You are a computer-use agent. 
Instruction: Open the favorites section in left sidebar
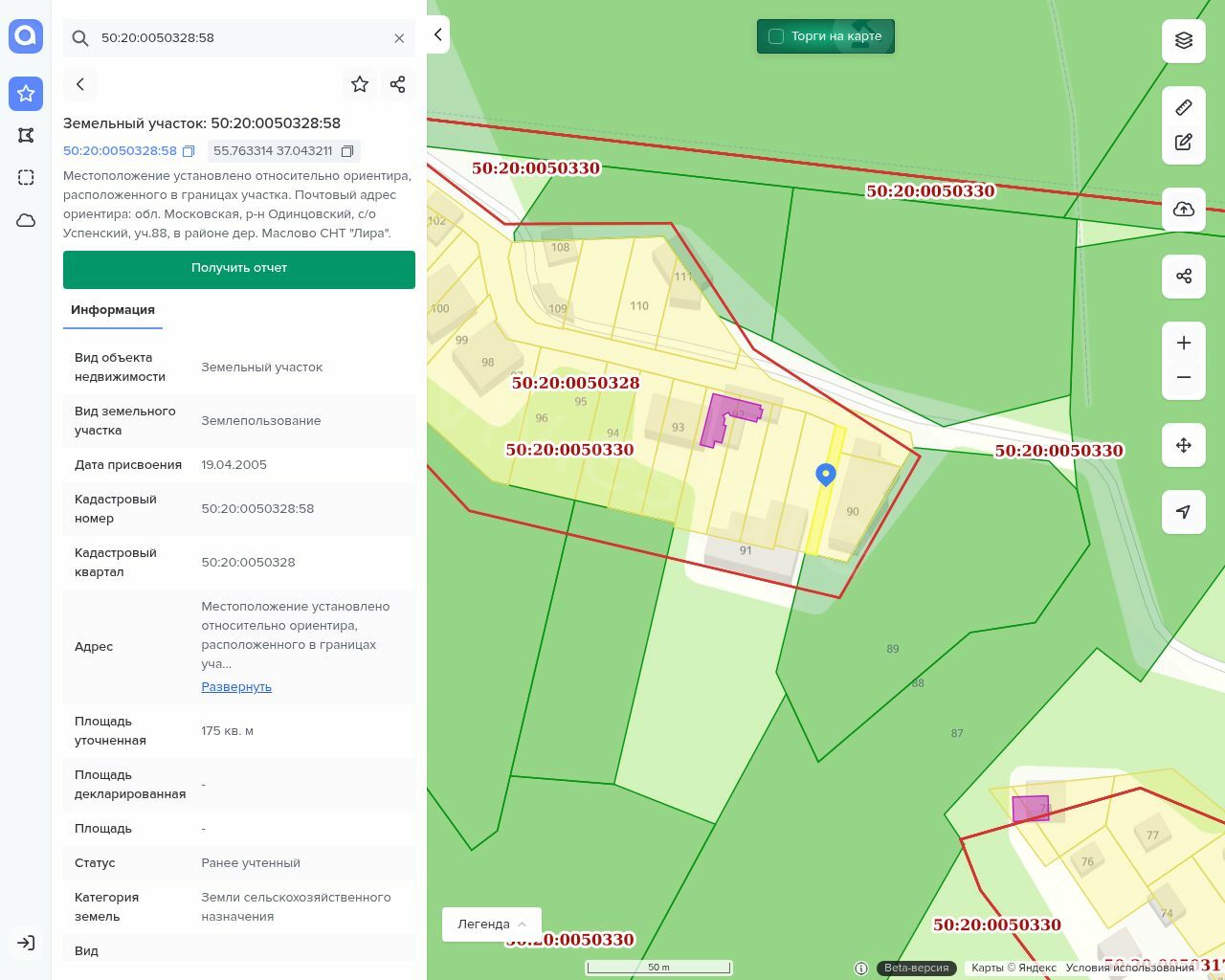point(26,93)
